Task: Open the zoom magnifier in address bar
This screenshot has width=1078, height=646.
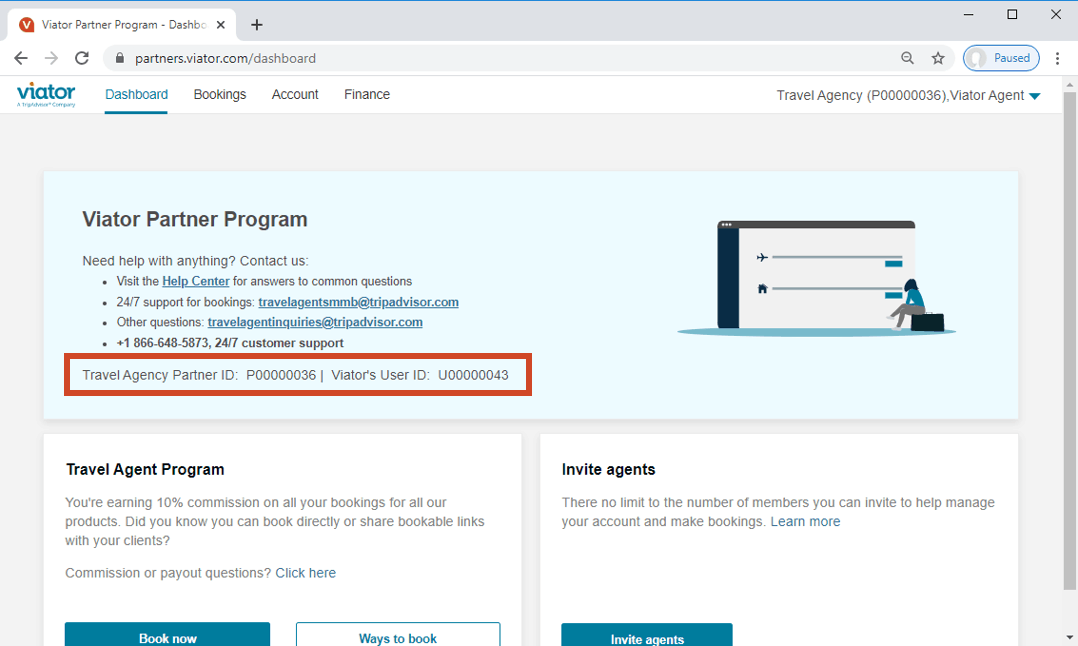Action: (908, 58)
